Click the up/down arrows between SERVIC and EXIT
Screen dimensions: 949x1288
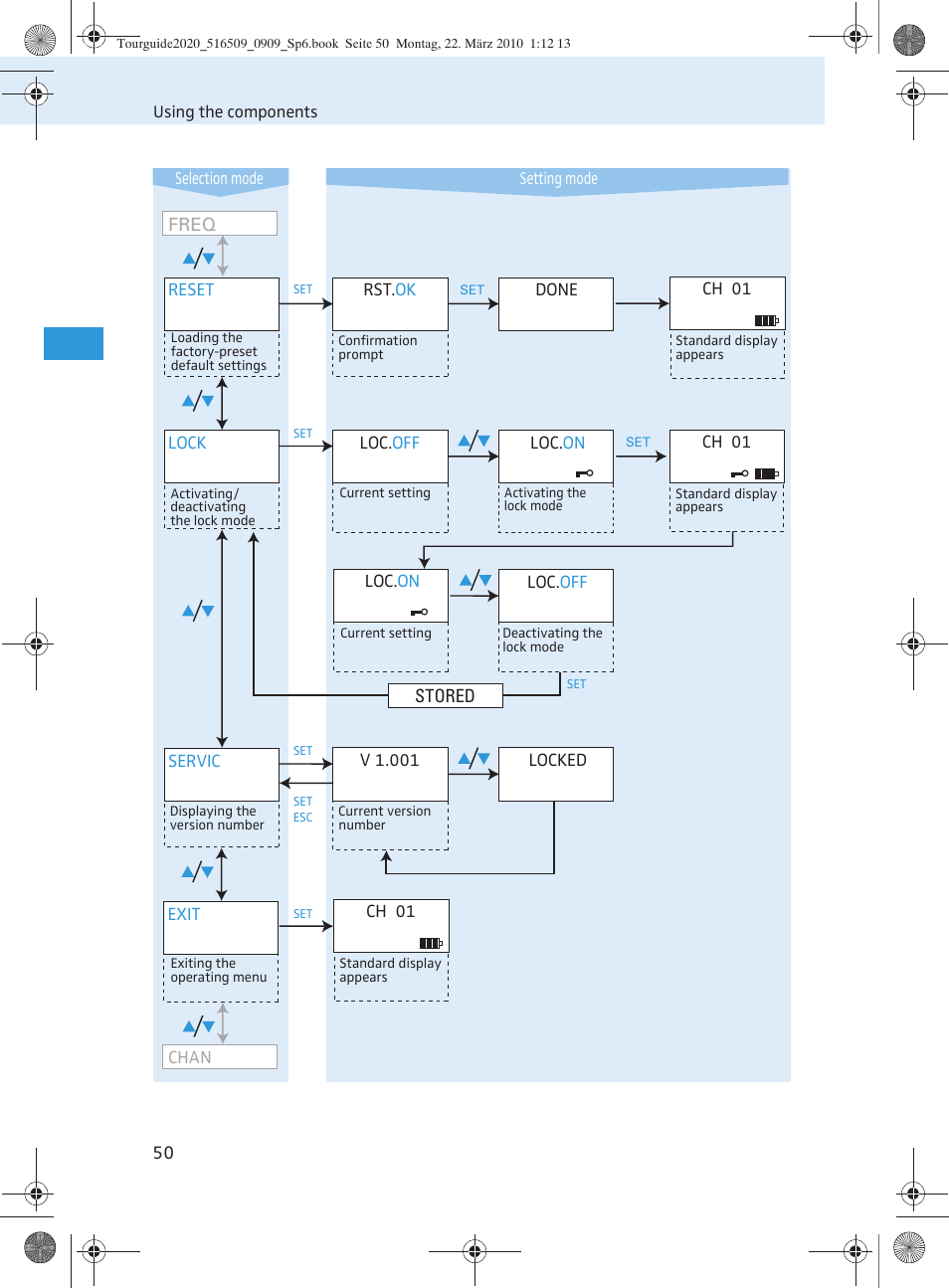(x=198, y=872)
